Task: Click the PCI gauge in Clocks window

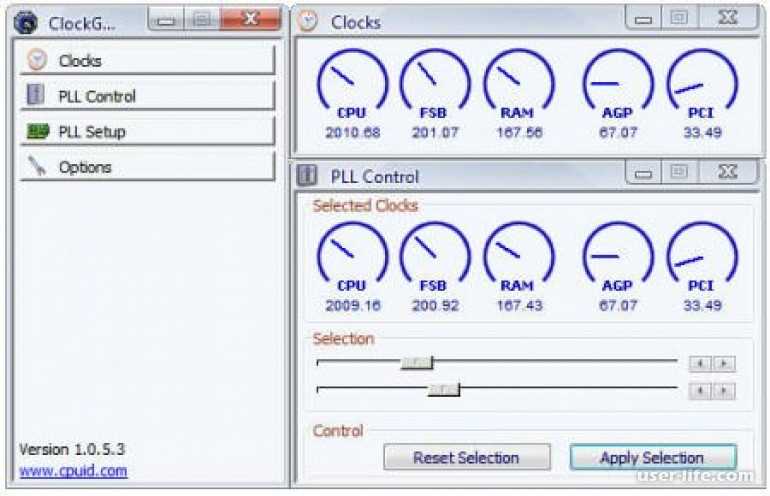Action: pyautogui.click(x=702, y=81)
